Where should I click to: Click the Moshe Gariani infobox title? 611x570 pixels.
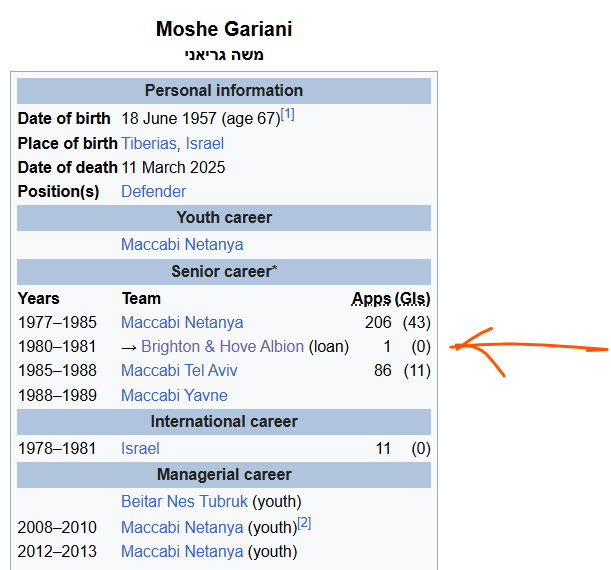point(224,29)
